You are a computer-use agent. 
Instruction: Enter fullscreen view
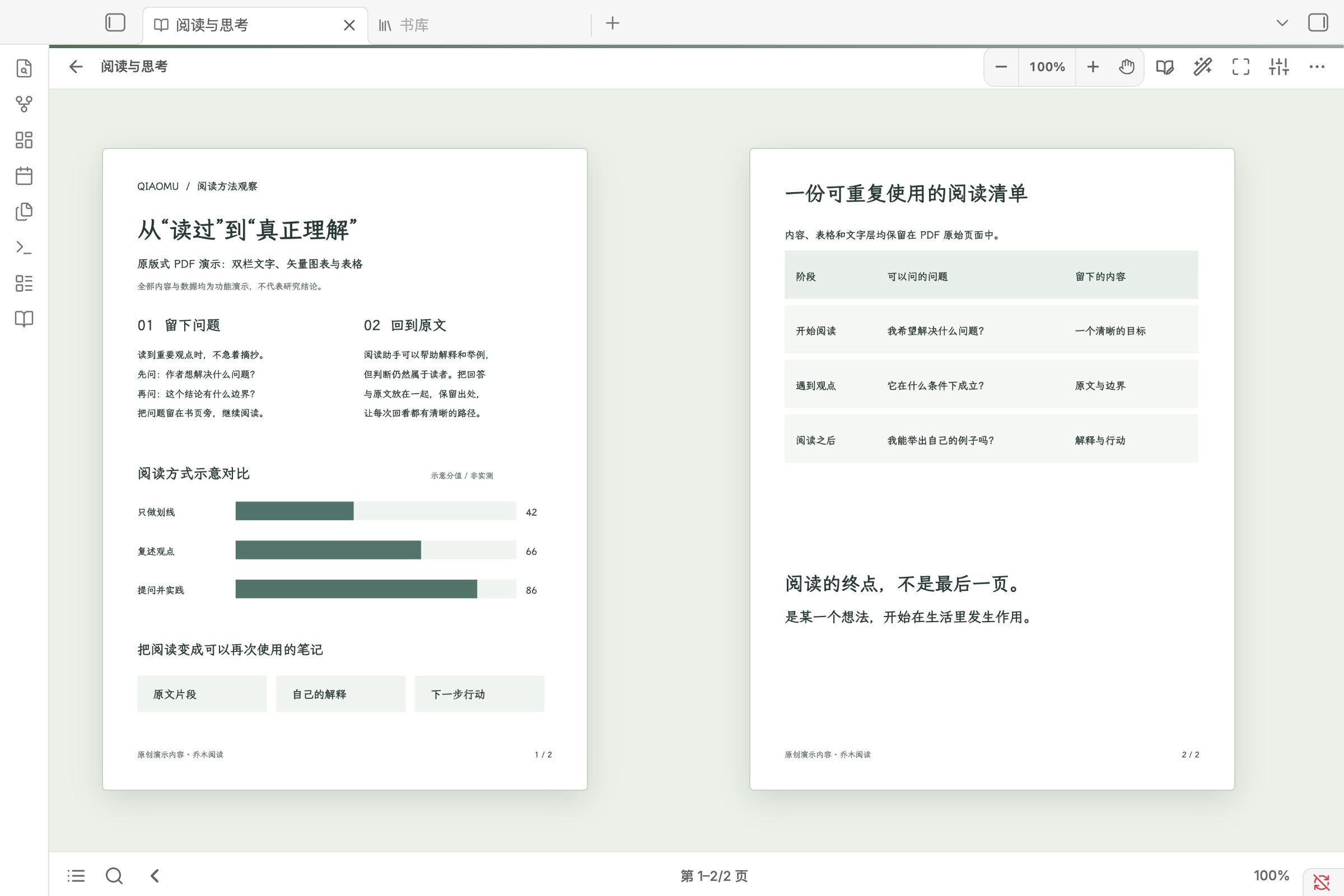(x=1240, y=67)
